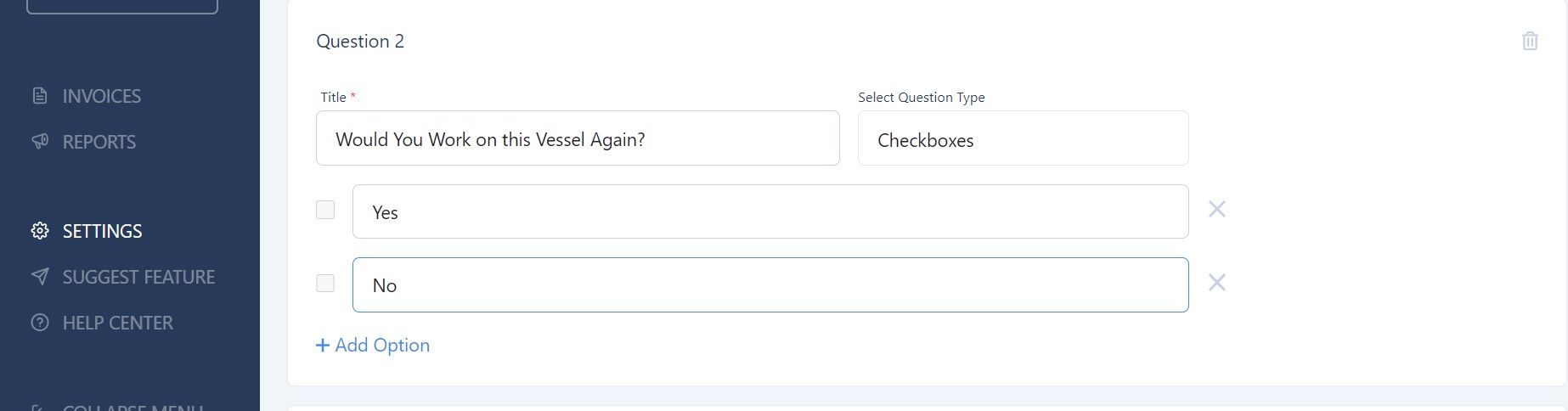The width and height of the screenshot is (1568, 411).
Task: Open SUGGEST FEATURE sidebar label
Action: [138, 277]
